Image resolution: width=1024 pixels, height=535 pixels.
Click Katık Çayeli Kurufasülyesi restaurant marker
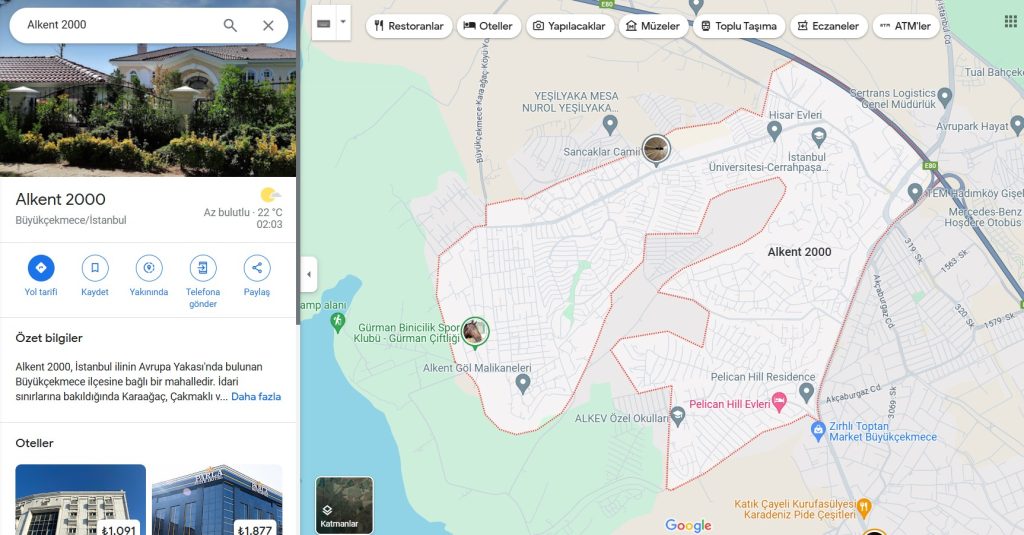[x=864, y=507]
